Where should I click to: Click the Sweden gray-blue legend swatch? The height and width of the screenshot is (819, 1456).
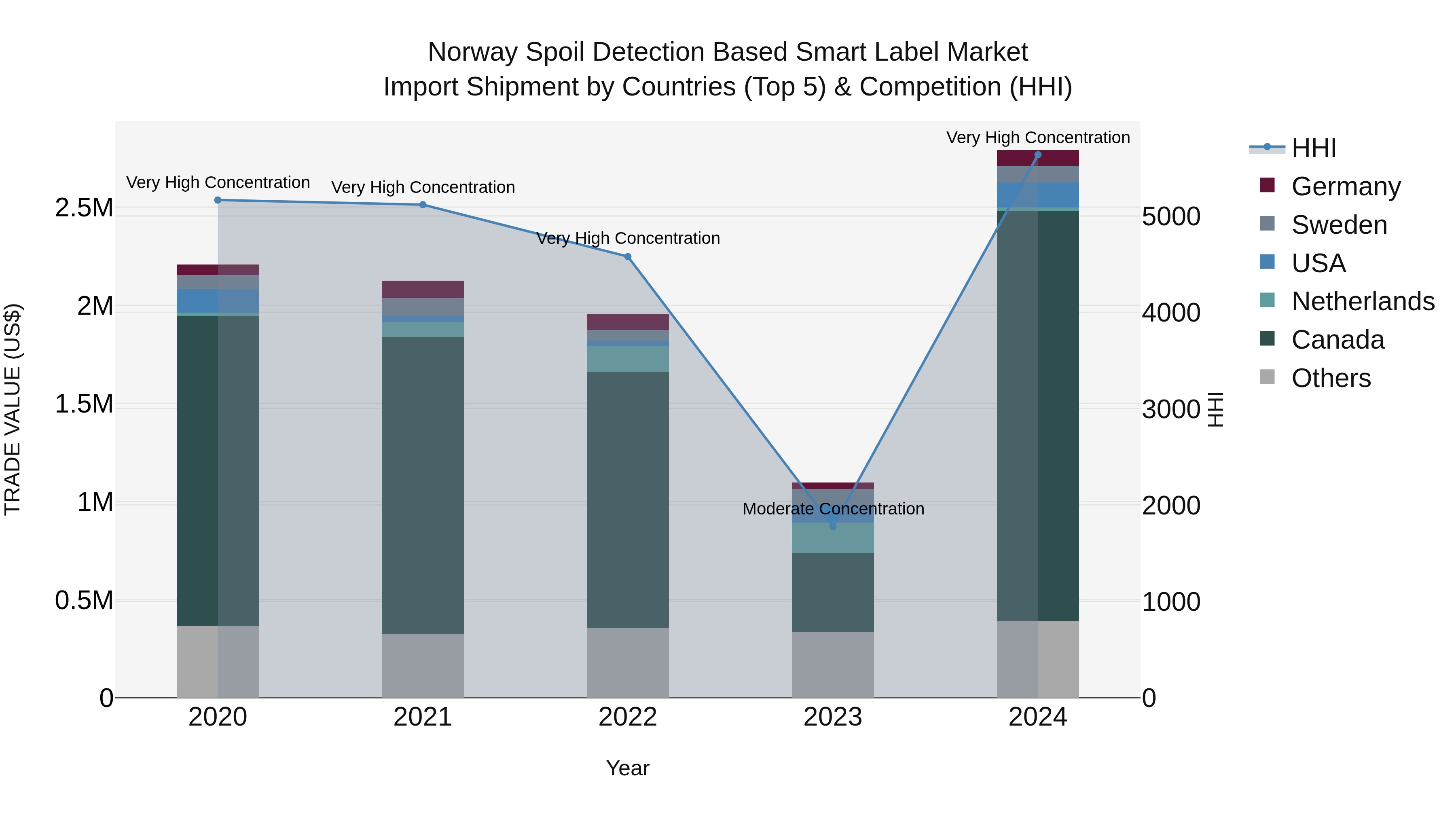pos(1267,223)
